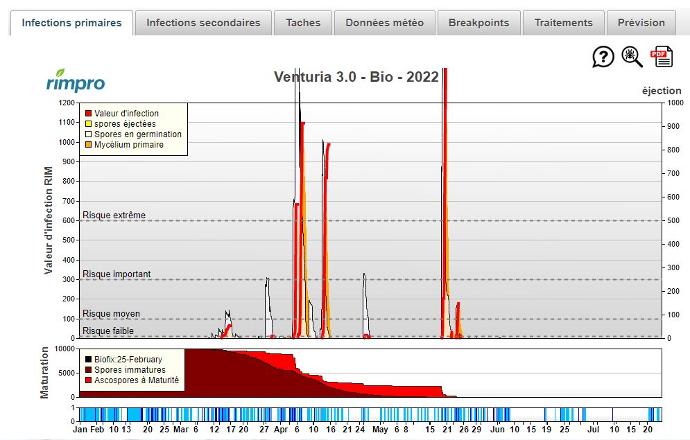Image resolution: width=690 pixels, height=440 pixels.
Task: Click the yellow spores éjectées legend swatch
Action: click(x=88, y=124)
